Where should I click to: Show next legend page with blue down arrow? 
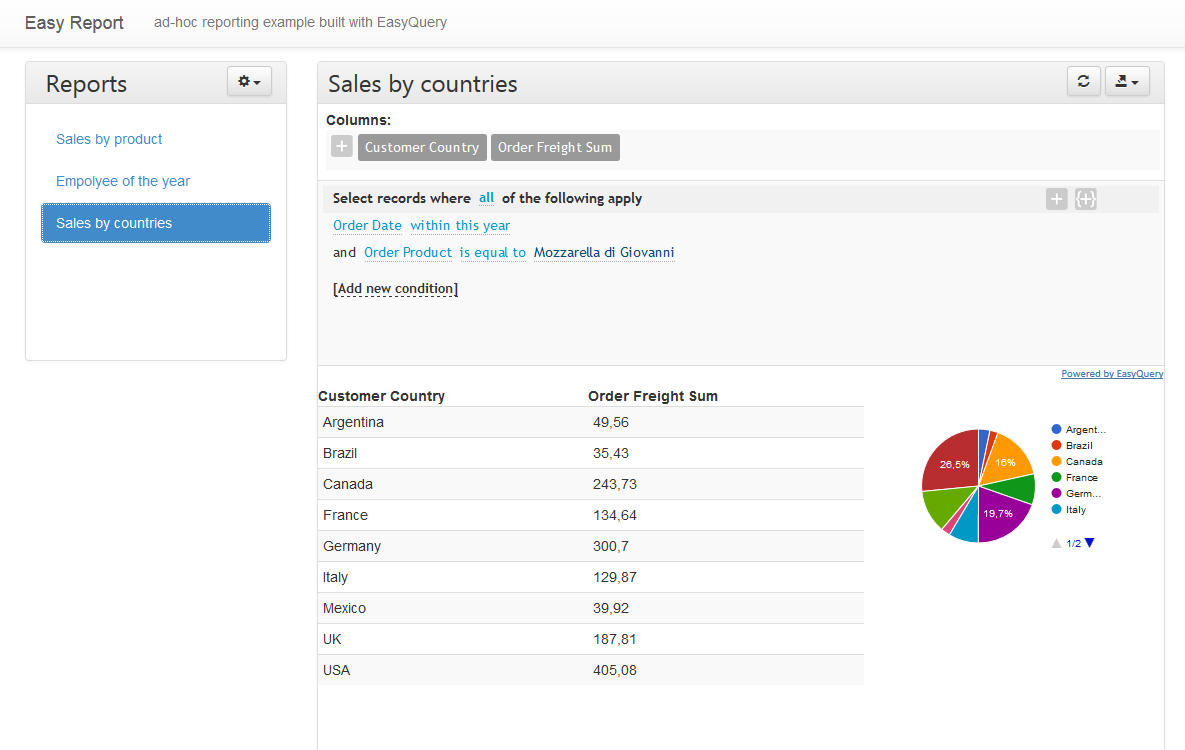coord(1088,542)
